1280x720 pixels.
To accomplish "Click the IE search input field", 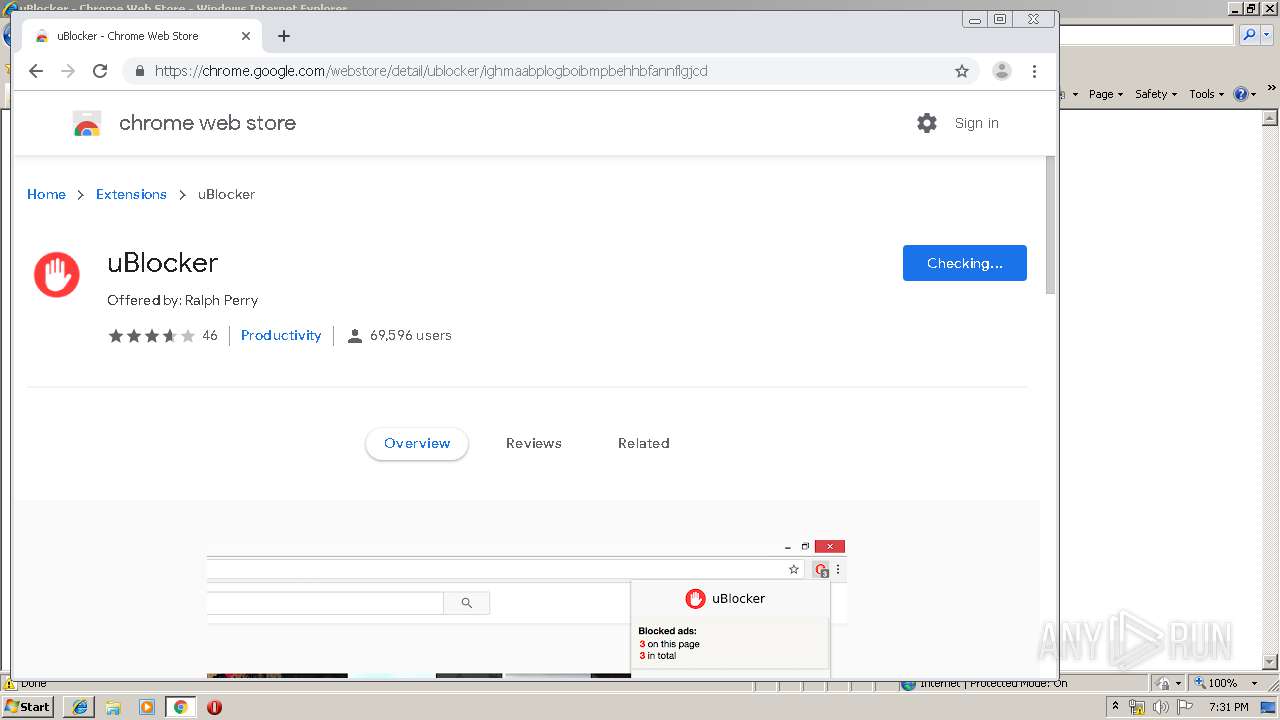I will (1147, 35).
